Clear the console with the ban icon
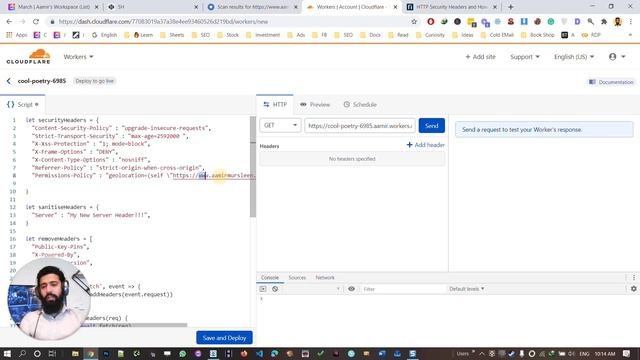The height and width of the screenshot is (360, 640). pyautogui.click(x=275, y=289)
